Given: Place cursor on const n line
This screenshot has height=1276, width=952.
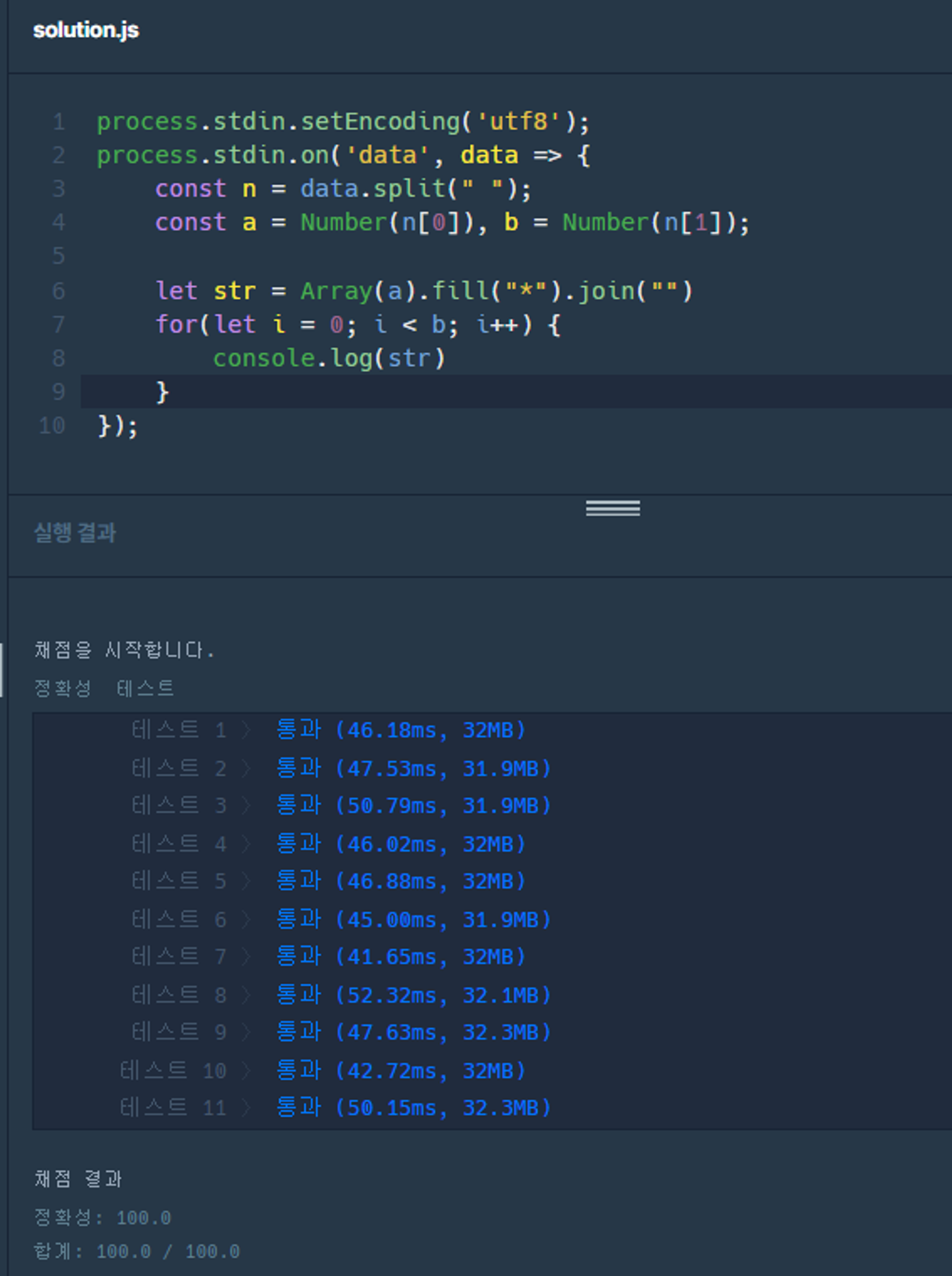Looking at the screenshot, I should click(343, 189).
